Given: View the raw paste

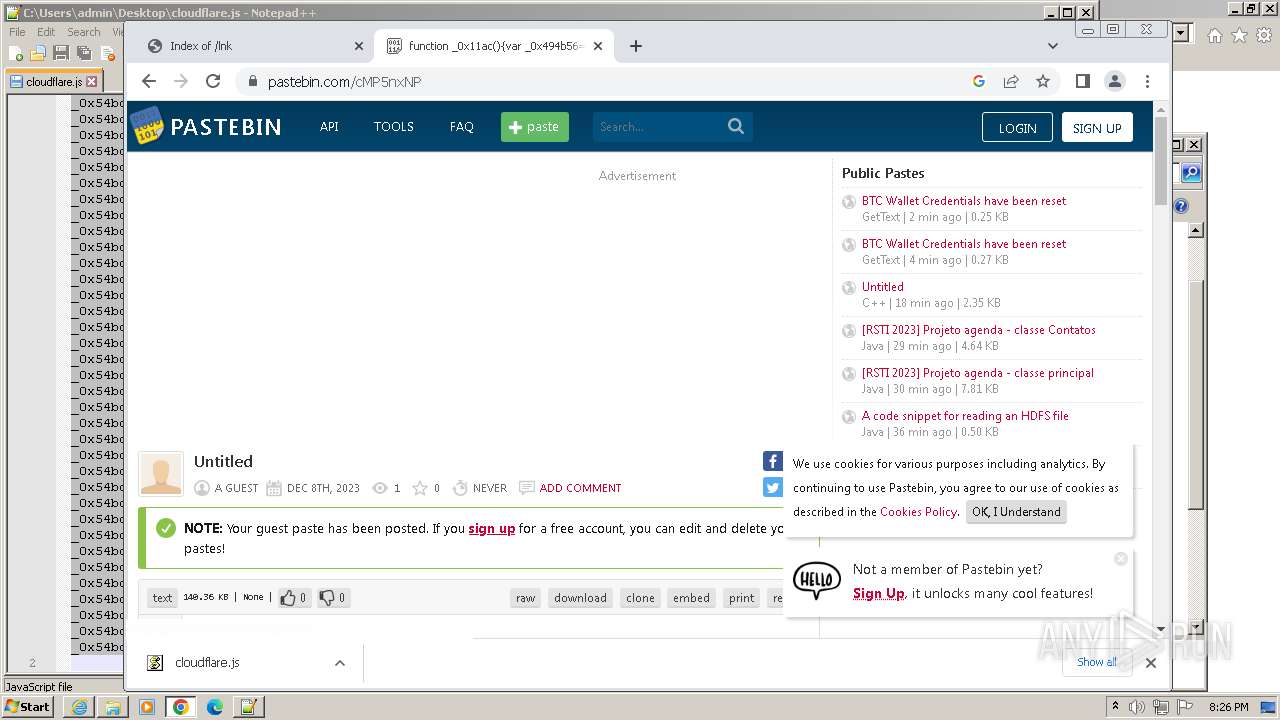Looking at the screenshot, I should tap(525, 598).
